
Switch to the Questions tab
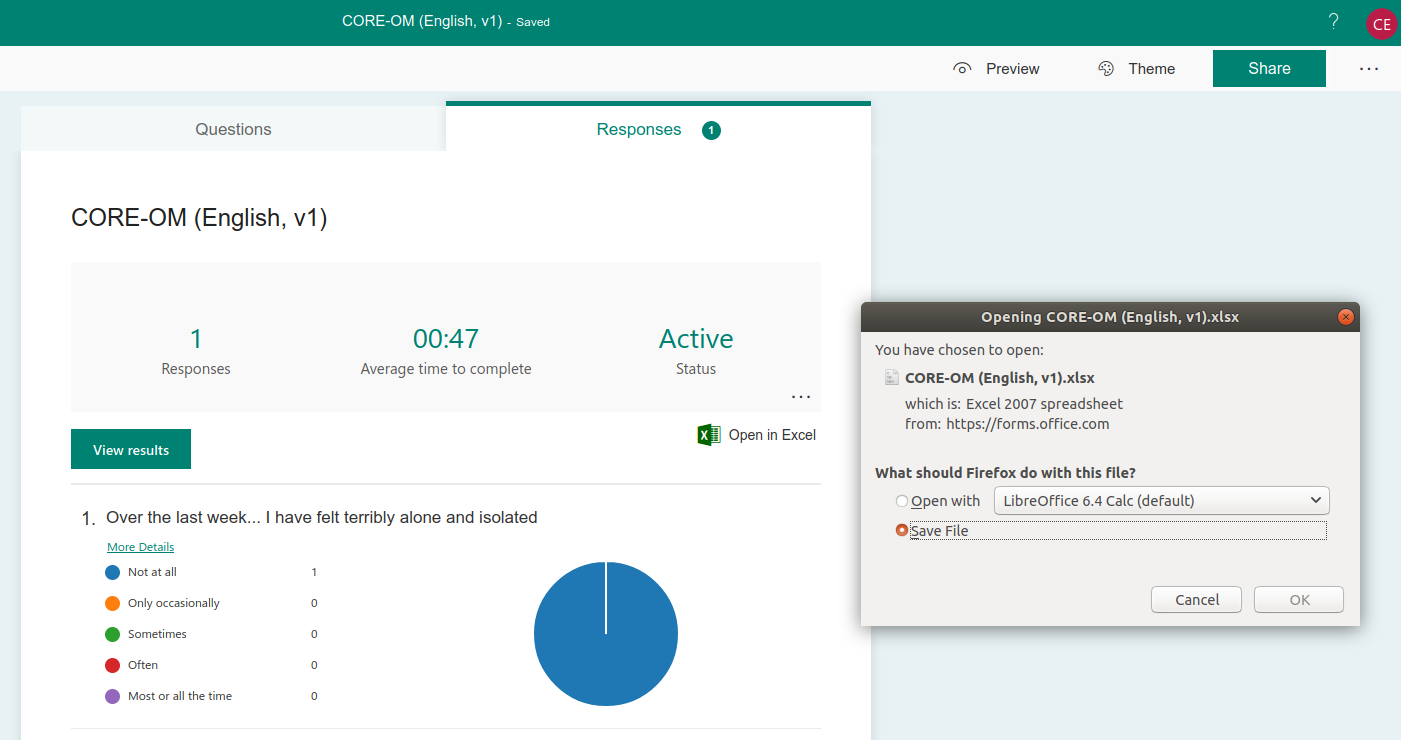pyautogui.click(x=233, y=128)
